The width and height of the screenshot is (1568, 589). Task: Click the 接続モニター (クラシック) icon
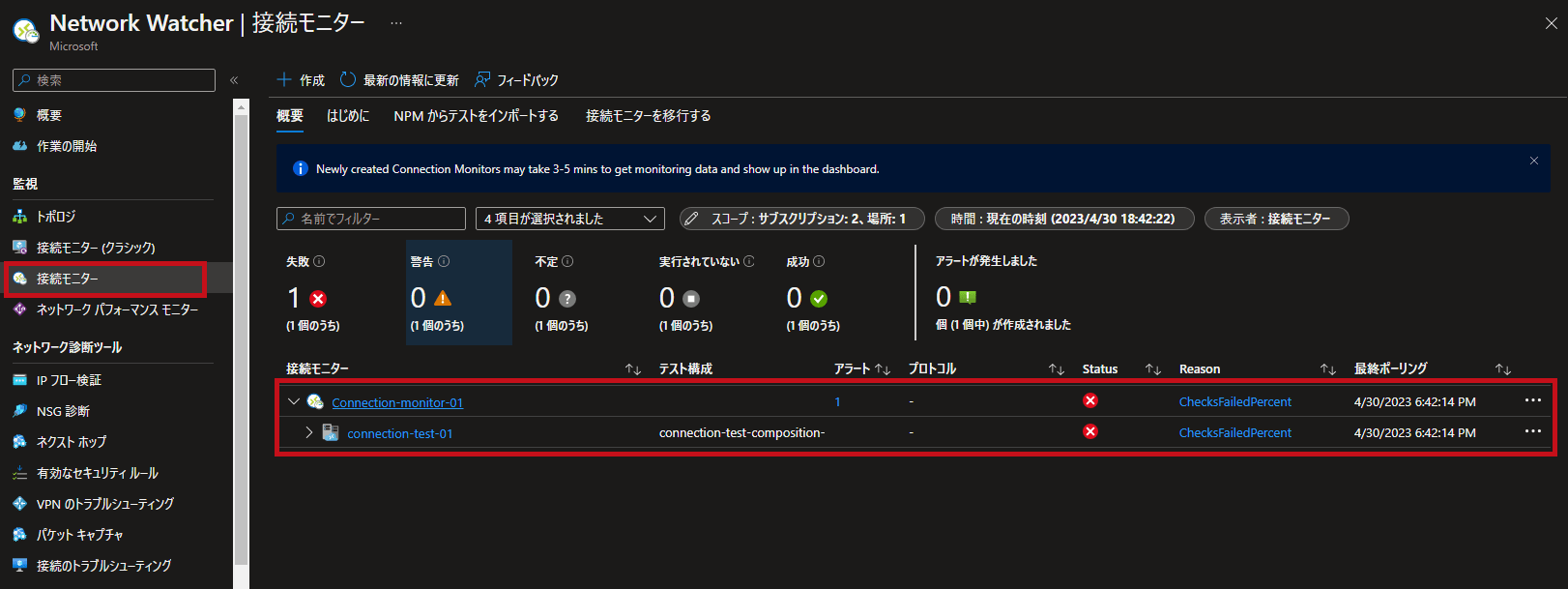point(20,248)
